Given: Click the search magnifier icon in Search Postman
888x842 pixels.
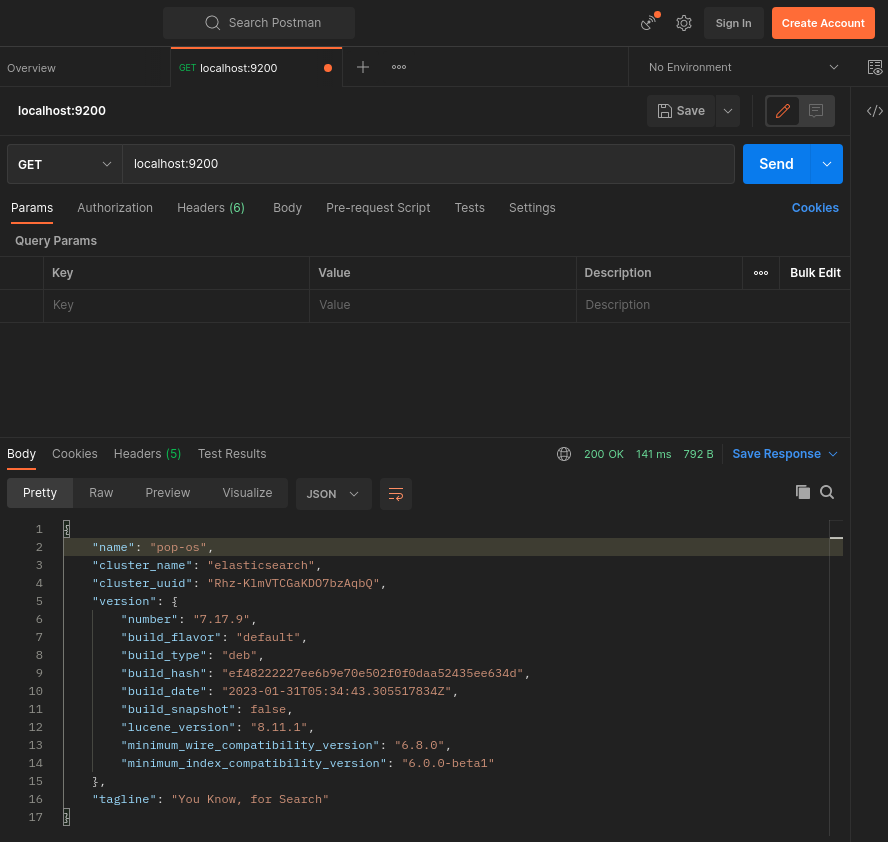Looking at the screenshot, I should 212,23.
